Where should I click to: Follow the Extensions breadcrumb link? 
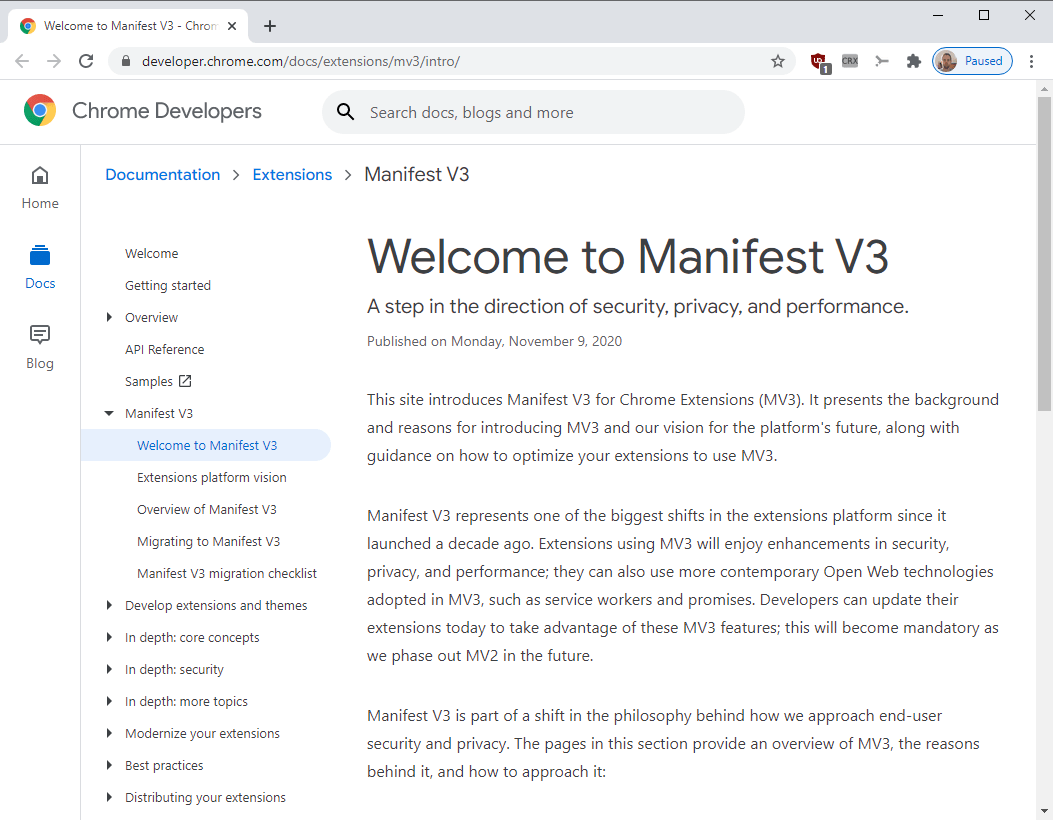click(x=292, y=175)
